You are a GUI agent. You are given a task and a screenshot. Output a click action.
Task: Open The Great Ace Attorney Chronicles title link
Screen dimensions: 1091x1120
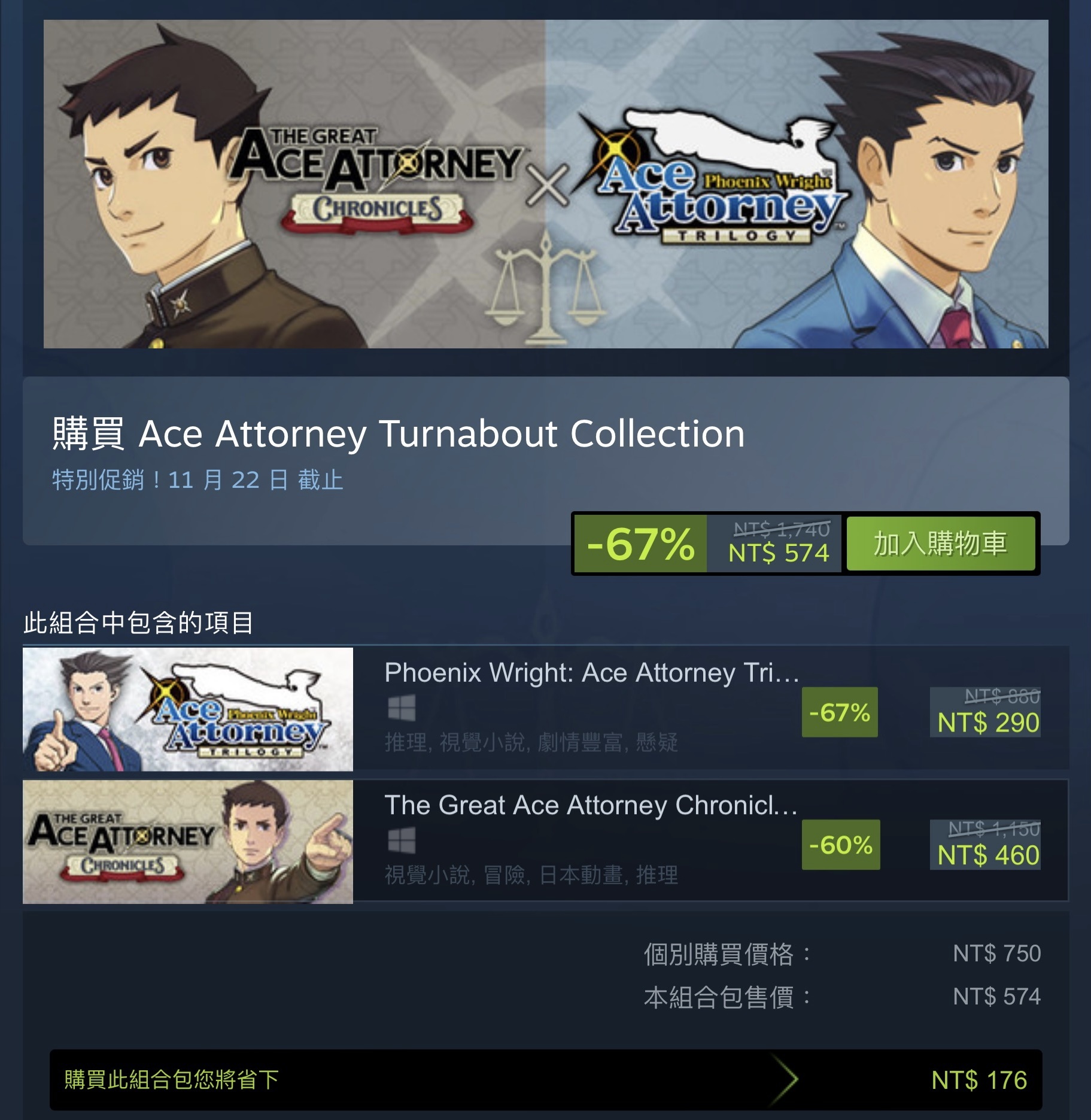[591, 805]
